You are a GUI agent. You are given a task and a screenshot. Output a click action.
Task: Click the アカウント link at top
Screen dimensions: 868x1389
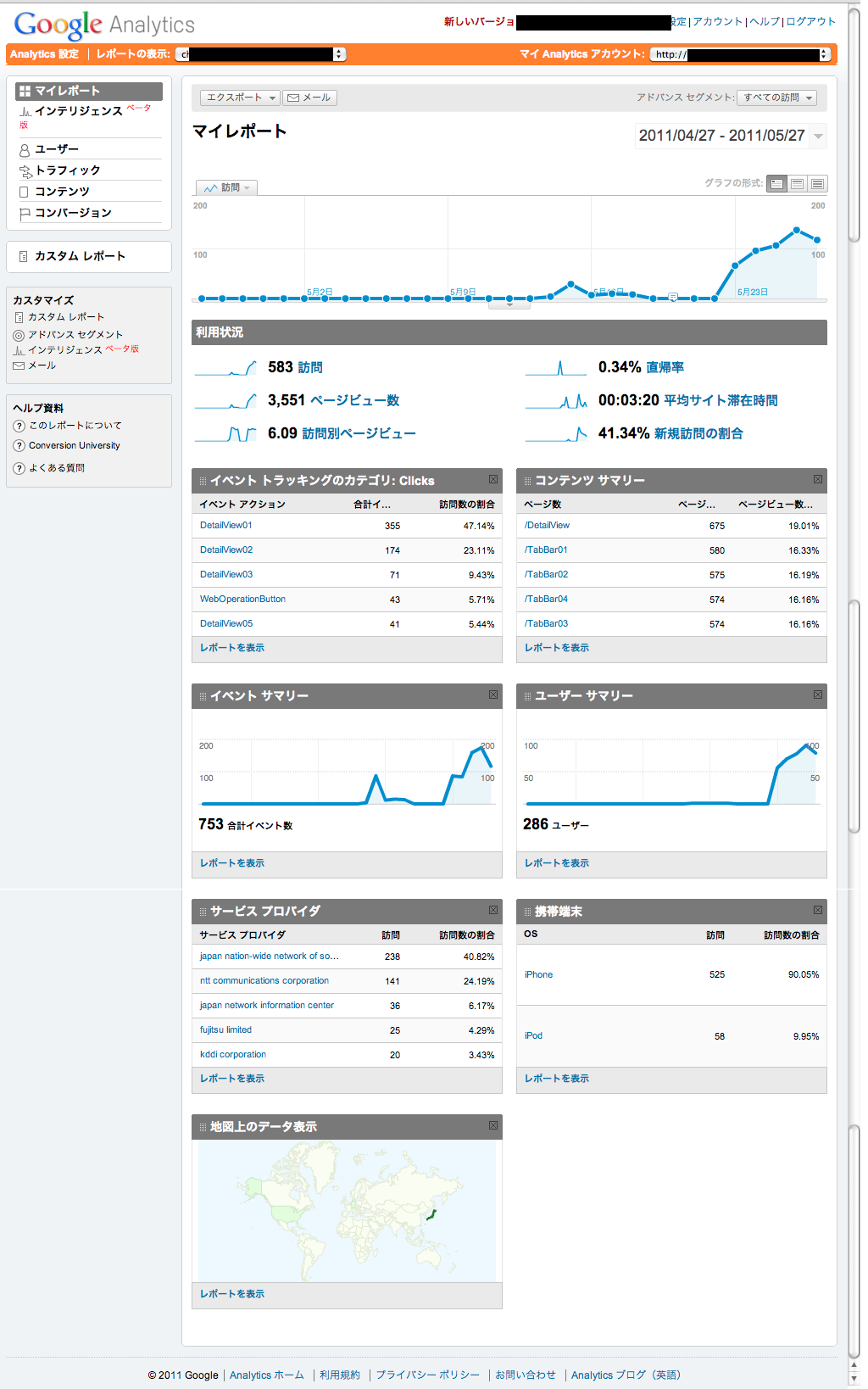718,21
